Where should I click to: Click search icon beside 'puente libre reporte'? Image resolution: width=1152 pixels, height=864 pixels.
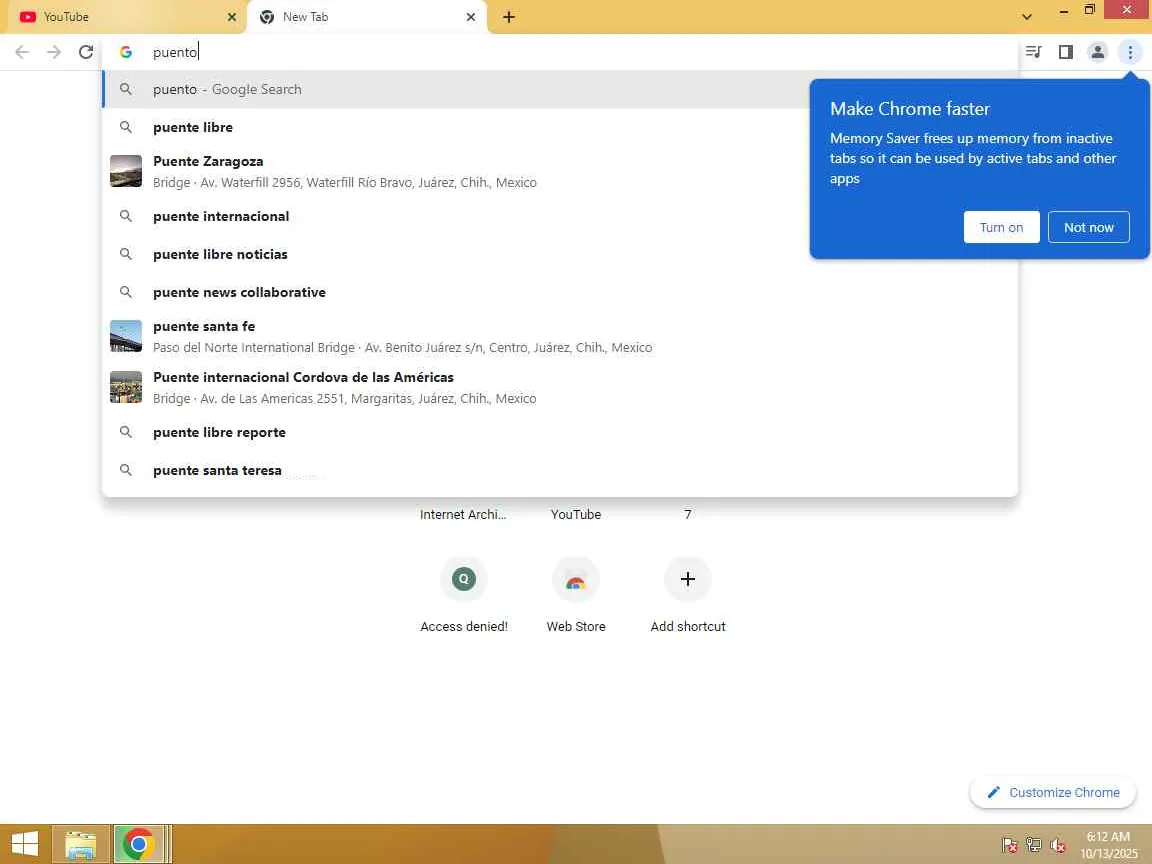click(x=126, y=432)
